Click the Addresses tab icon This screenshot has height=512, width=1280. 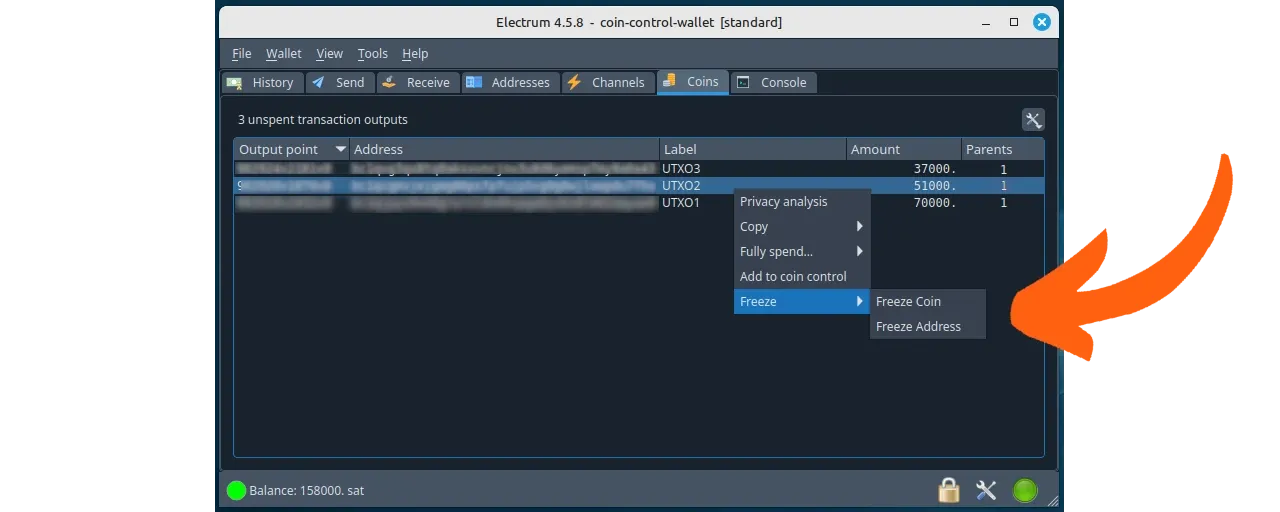click(x=474, y=82)
